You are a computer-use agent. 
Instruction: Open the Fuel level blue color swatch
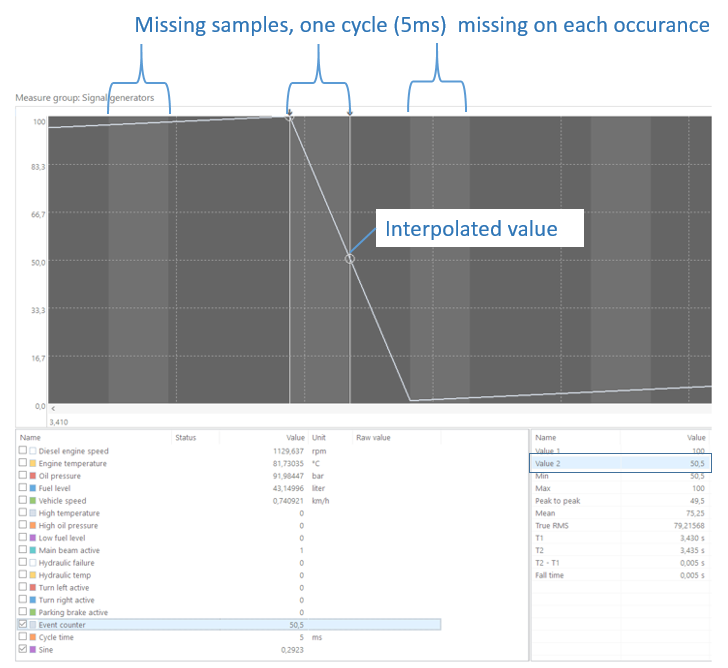[32, 488]
